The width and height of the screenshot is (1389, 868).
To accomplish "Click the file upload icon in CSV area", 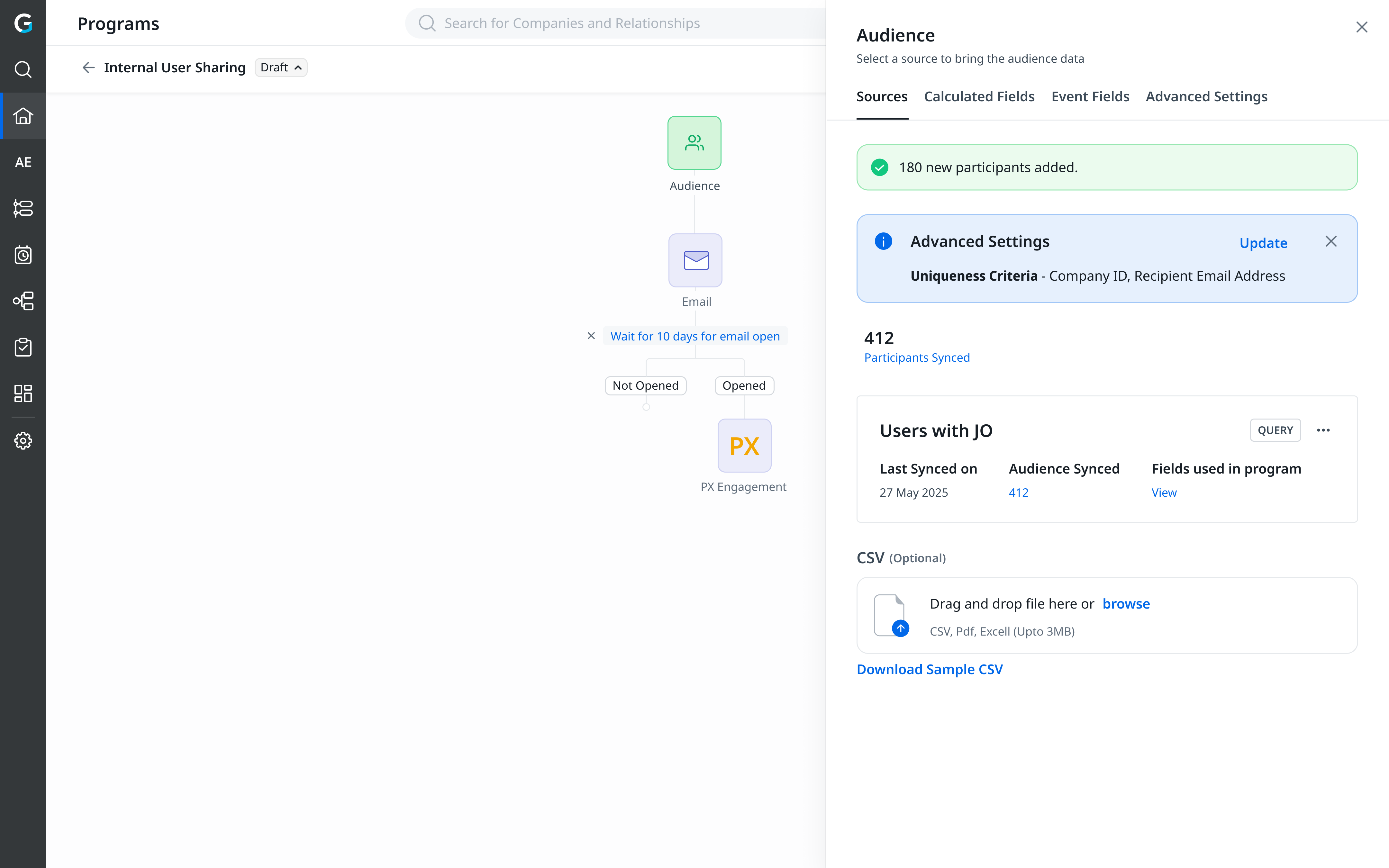I will point(891,615).
